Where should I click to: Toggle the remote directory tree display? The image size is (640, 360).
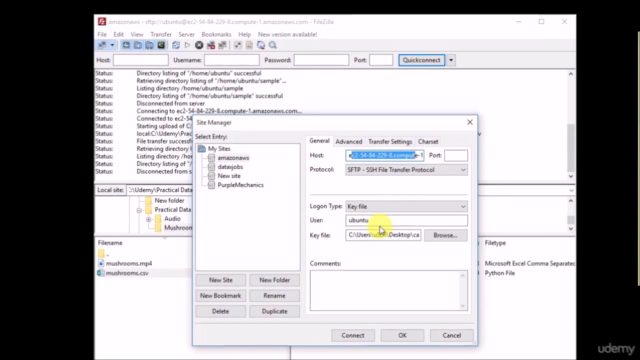click(x=149, y=45)
